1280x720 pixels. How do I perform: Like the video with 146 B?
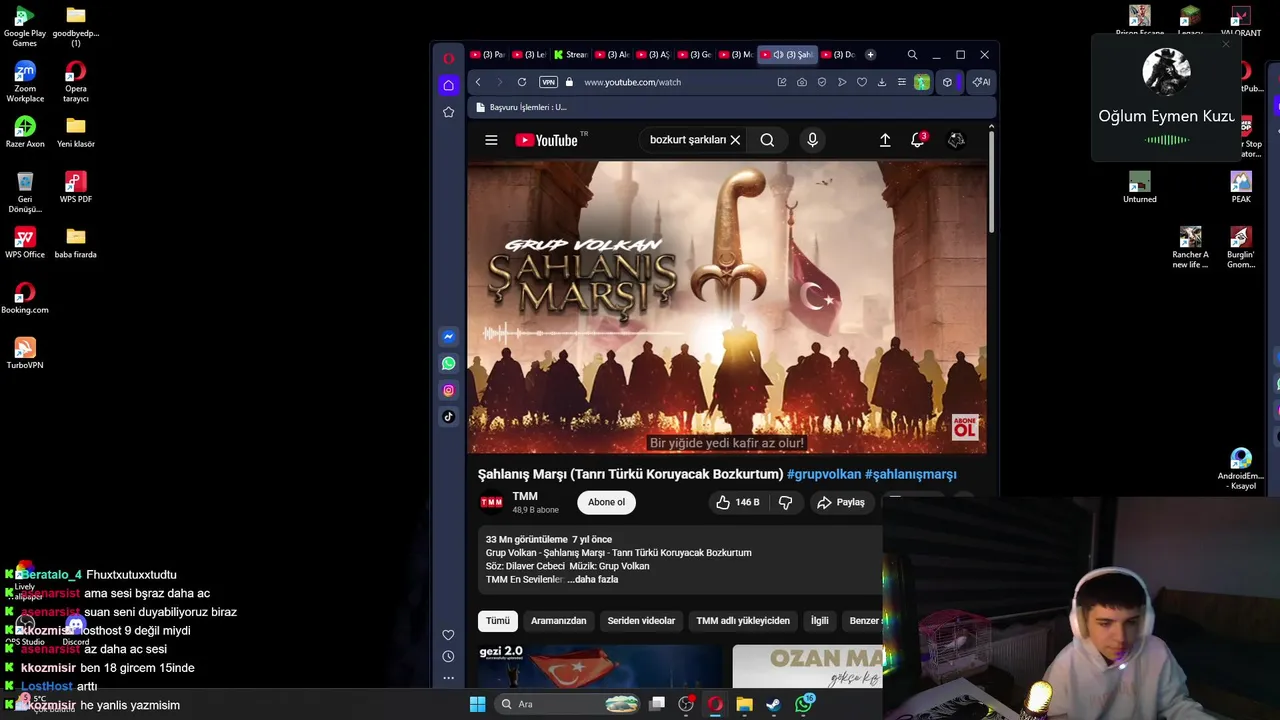point(738,502)
